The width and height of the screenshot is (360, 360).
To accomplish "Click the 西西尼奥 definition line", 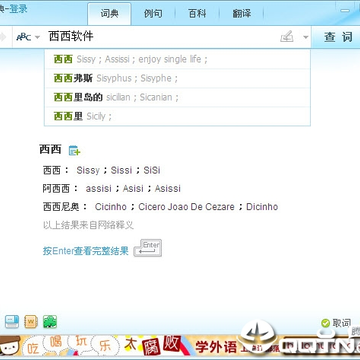I will pos(160,207).
